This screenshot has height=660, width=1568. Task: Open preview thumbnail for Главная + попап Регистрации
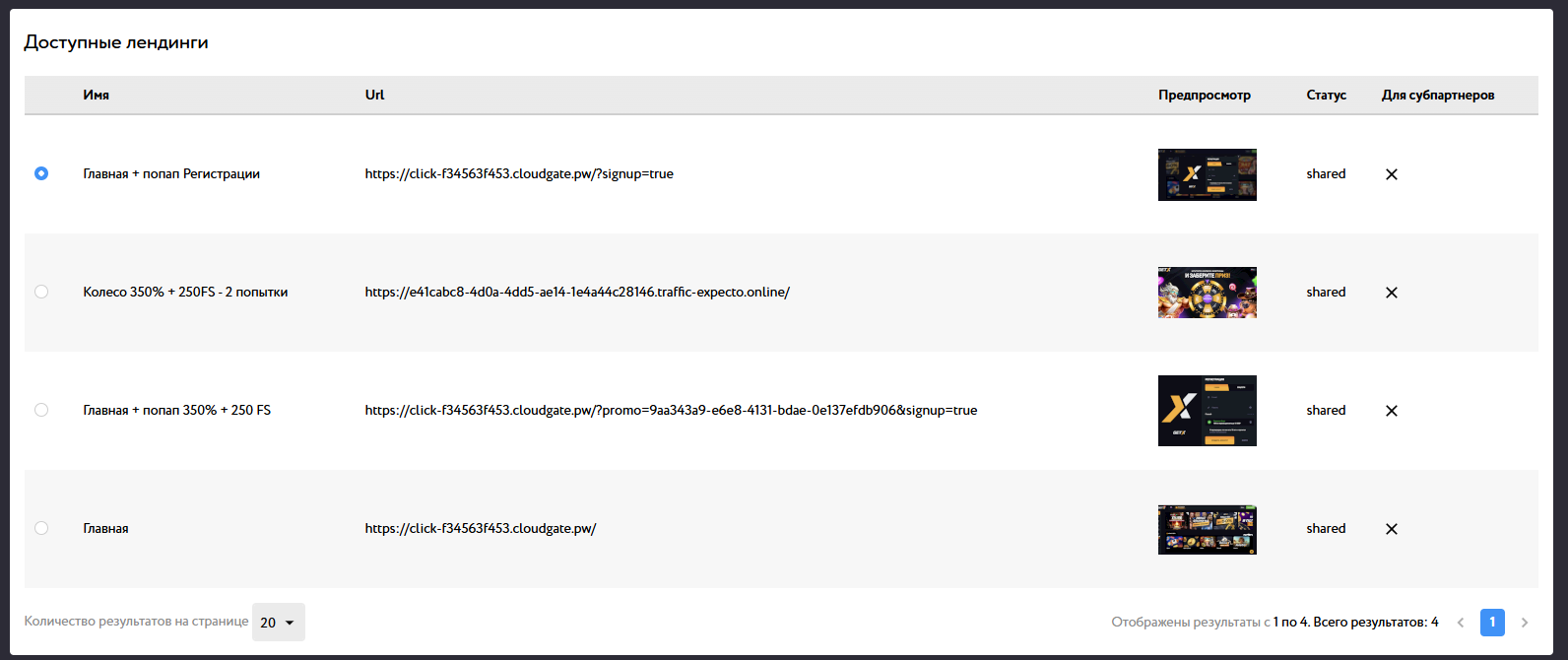tap(1207, 174)
